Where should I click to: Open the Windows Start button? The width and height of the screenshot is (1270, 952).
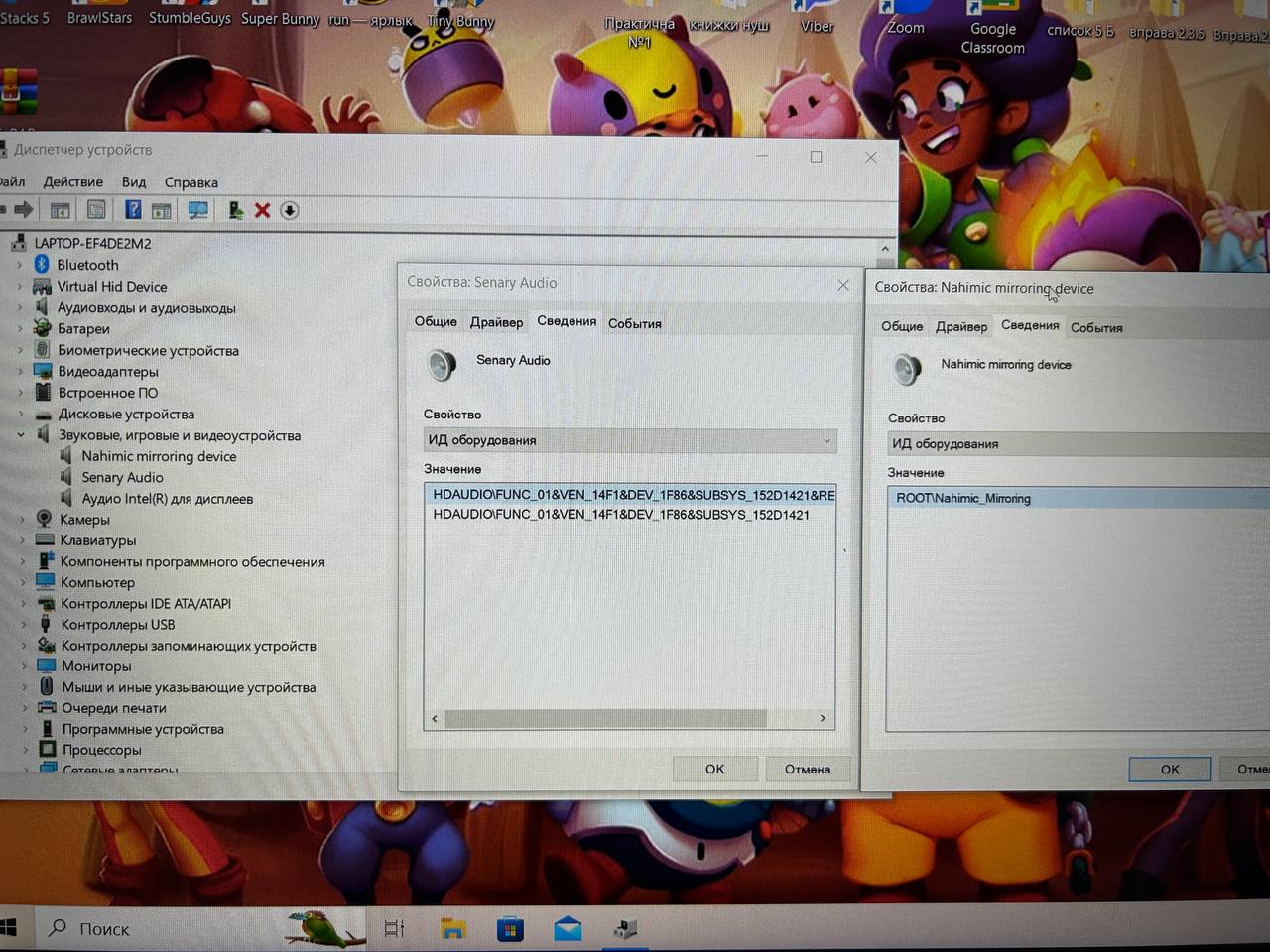tap(9, 927)
